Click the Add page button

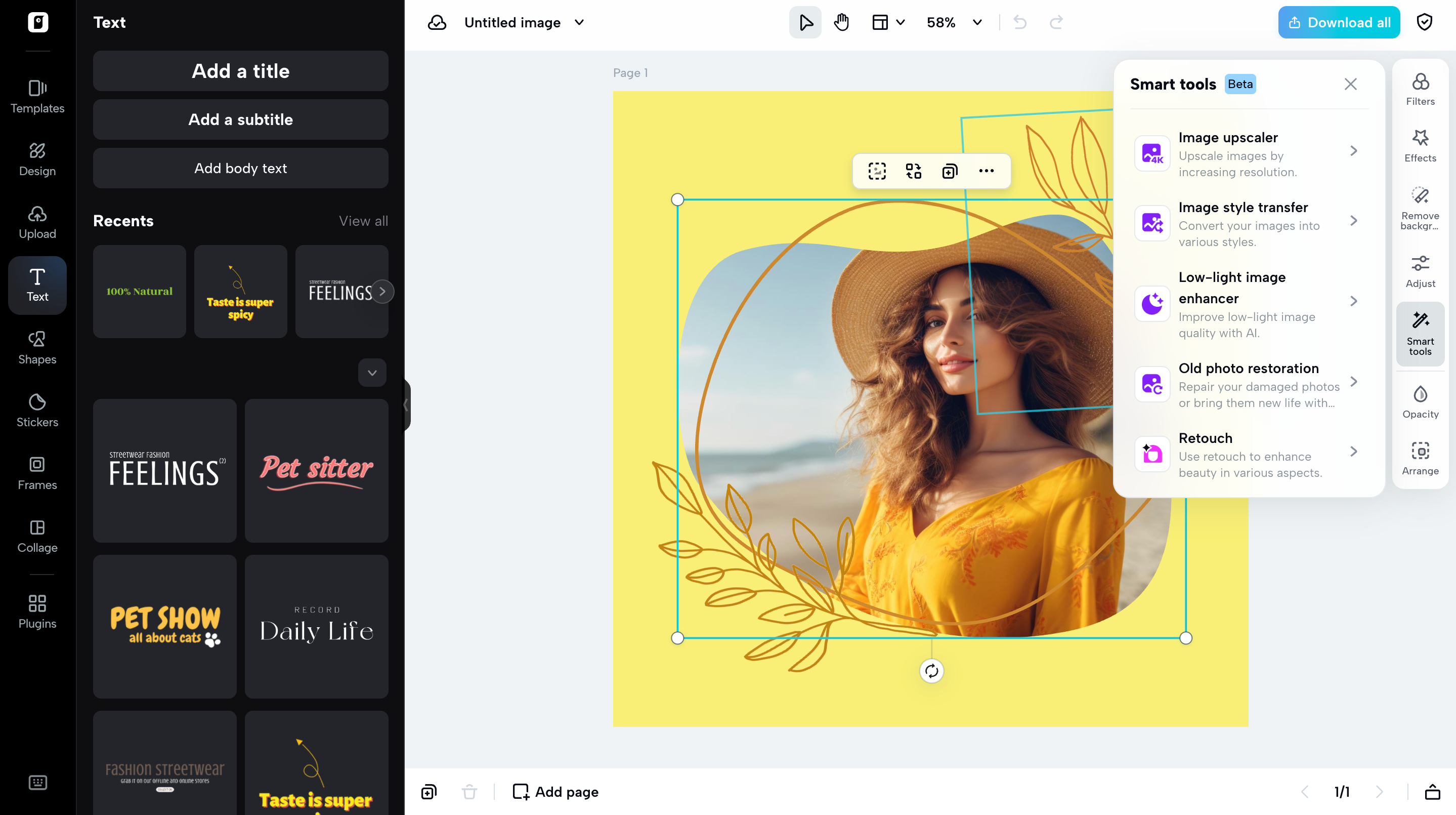555,792
